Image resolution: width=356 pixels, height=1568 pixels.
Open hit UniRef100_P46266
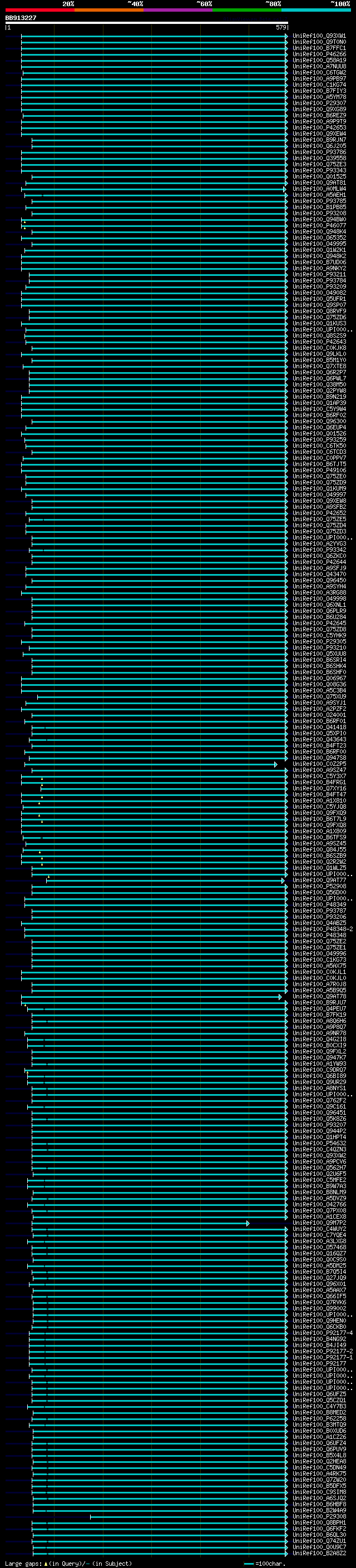point(319,54)
